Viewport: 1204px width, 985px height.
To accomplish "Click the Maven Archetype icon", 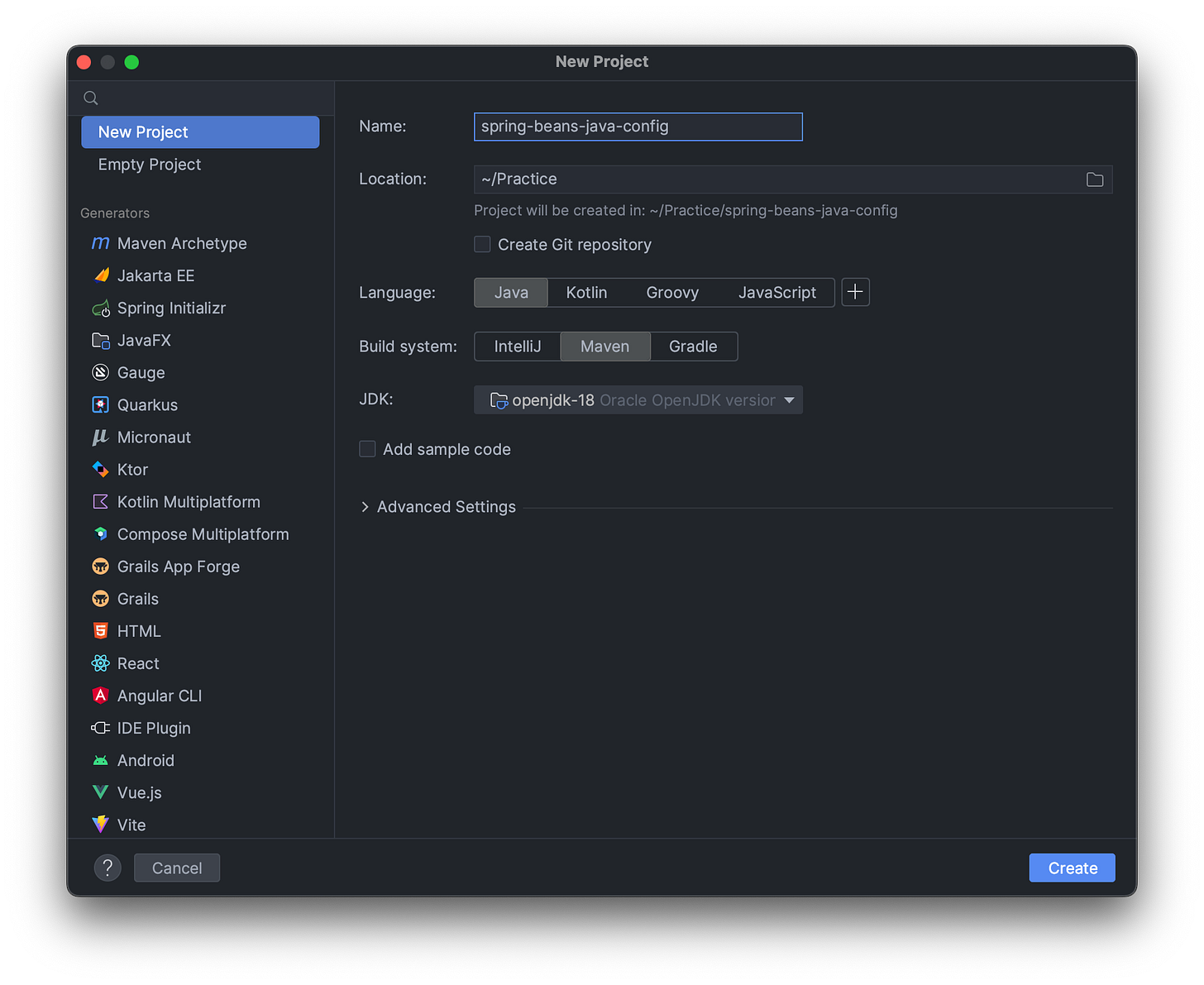I will pos(100,243).
